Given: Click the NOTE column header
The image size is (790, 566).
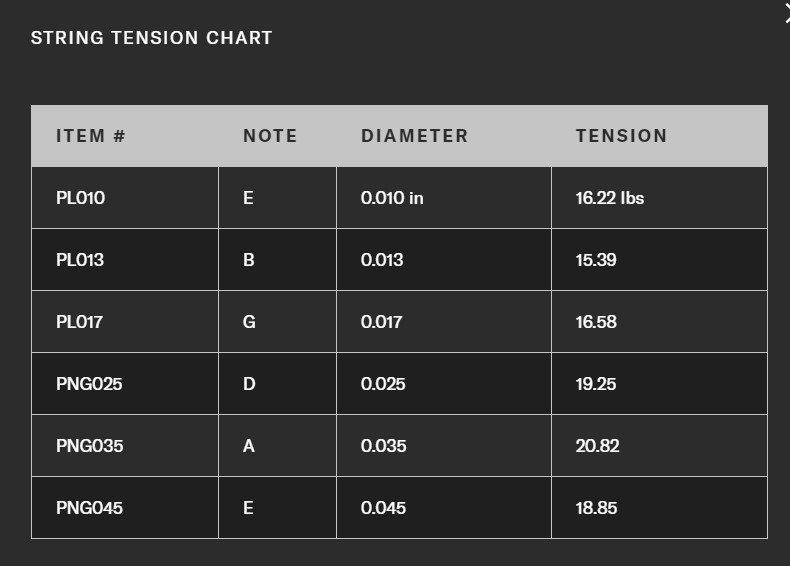Looking at the screenshot, I should (270, 136).
